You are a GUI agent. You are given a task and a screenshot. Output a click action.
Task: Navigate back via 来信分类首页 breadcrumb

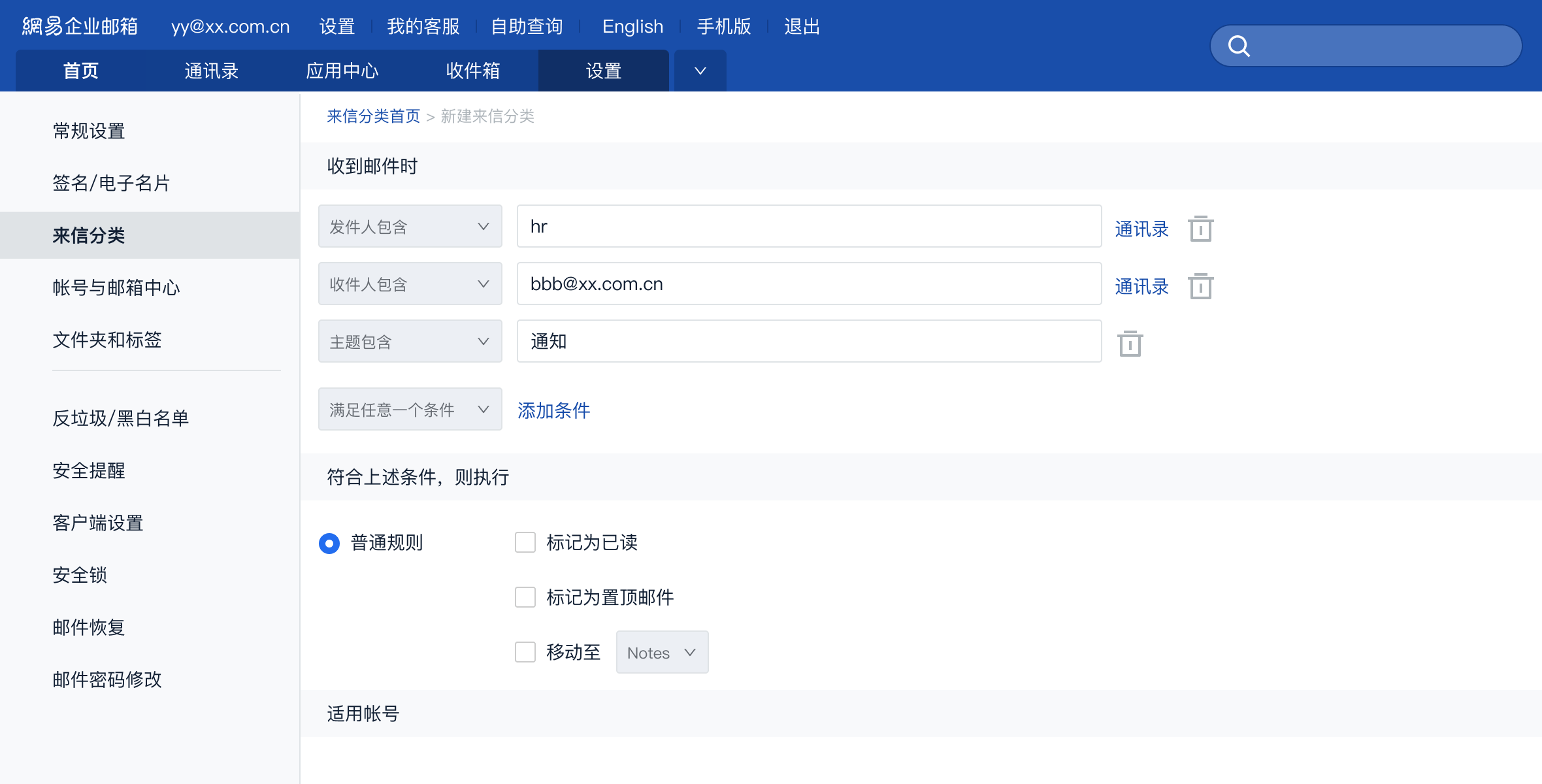373,116
